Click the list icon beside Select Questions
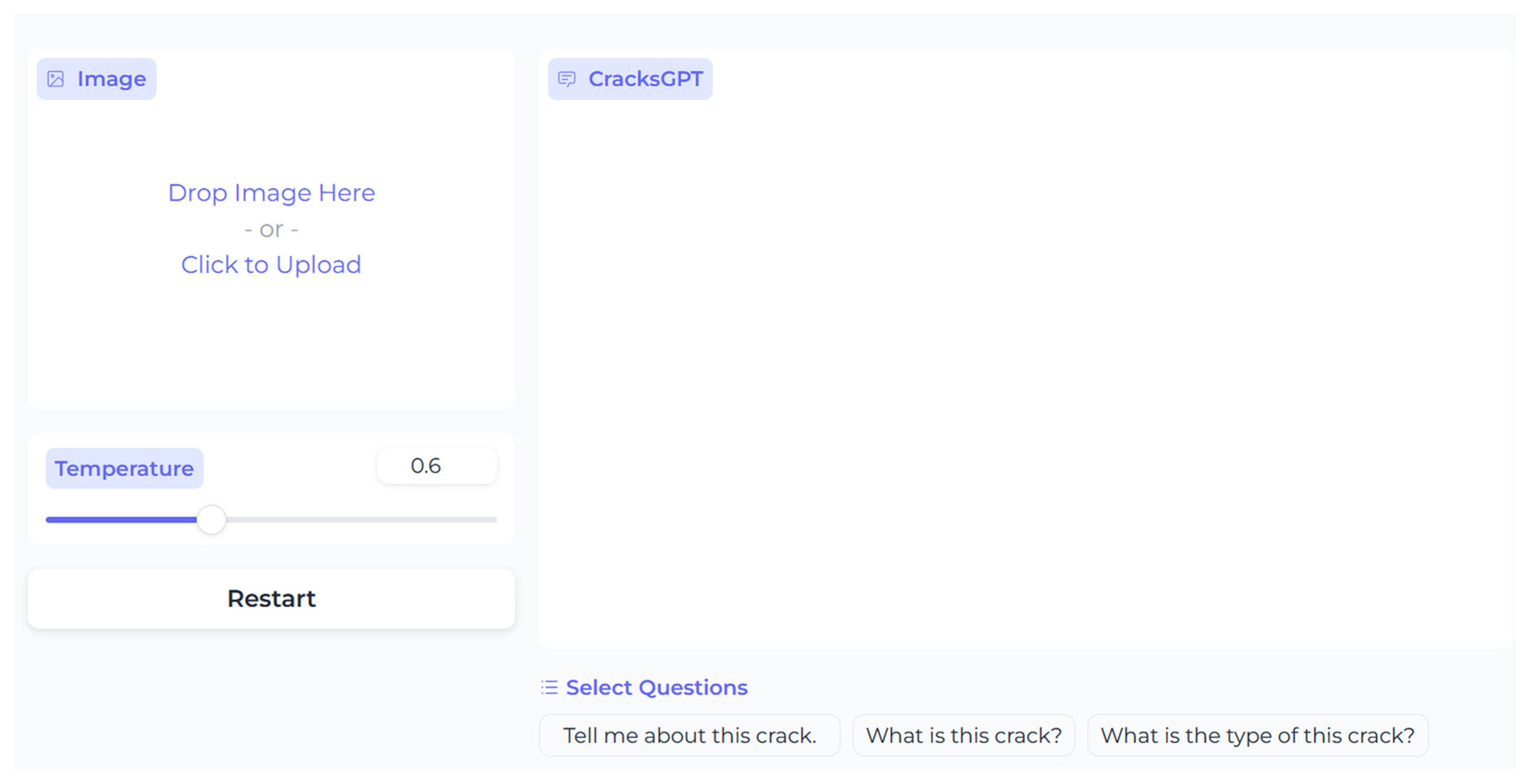 (x=549, y=687)
